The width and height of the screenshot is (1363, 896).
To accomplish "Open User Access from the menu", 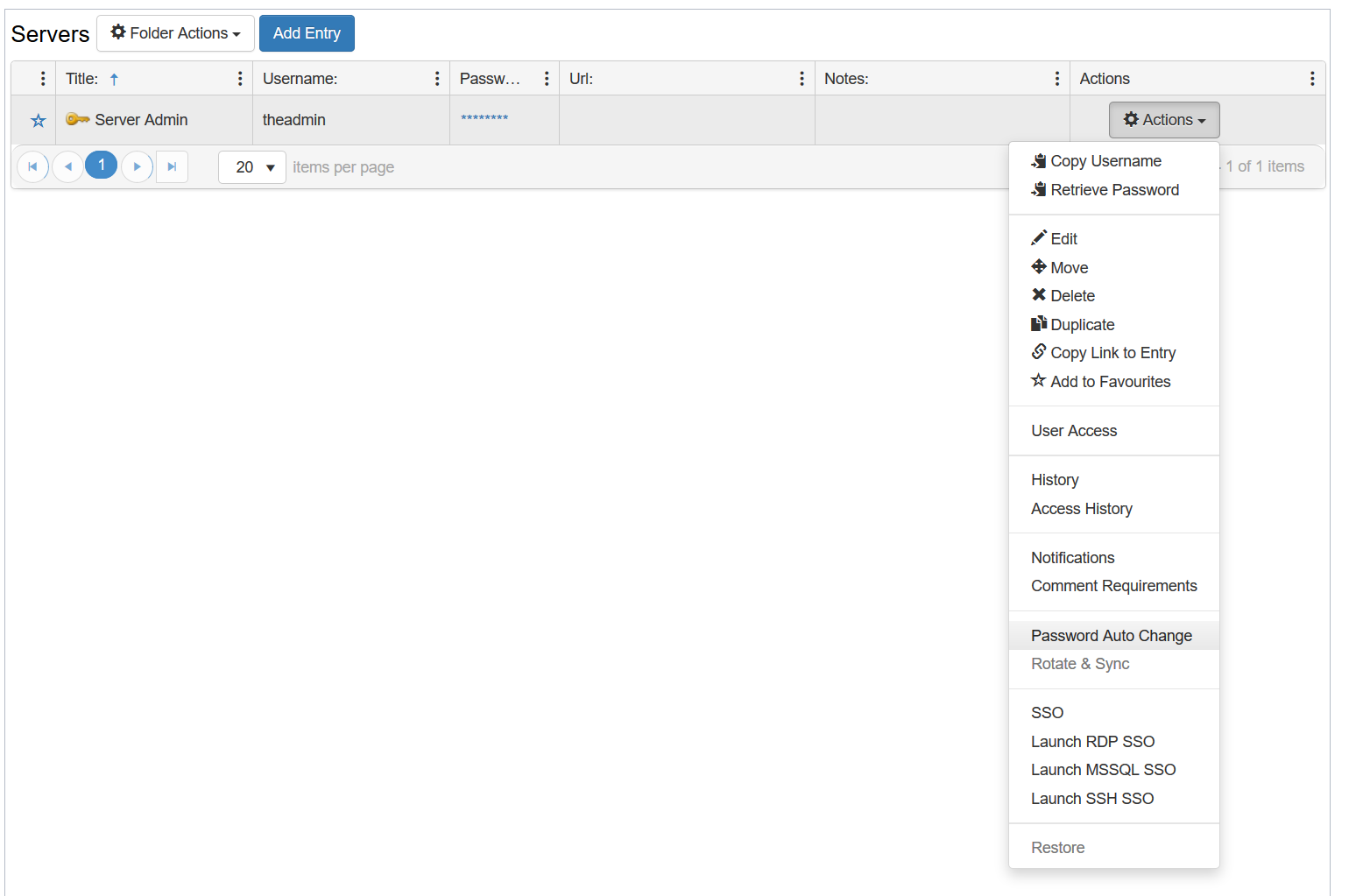I will click(x=1114, y=431).
